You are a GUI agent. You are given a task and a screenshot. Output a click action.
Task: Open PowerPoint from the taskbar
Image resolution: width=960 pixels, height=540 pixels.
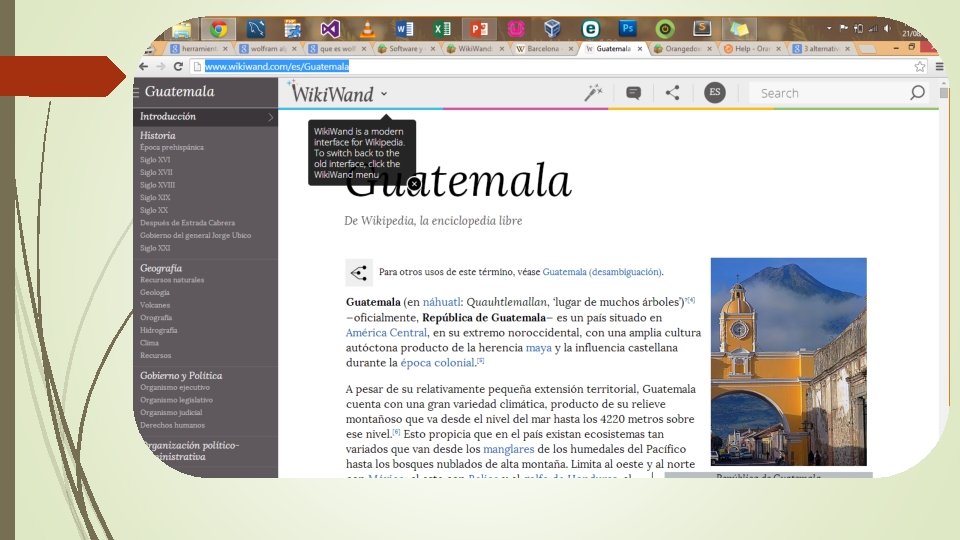point(479,29)
